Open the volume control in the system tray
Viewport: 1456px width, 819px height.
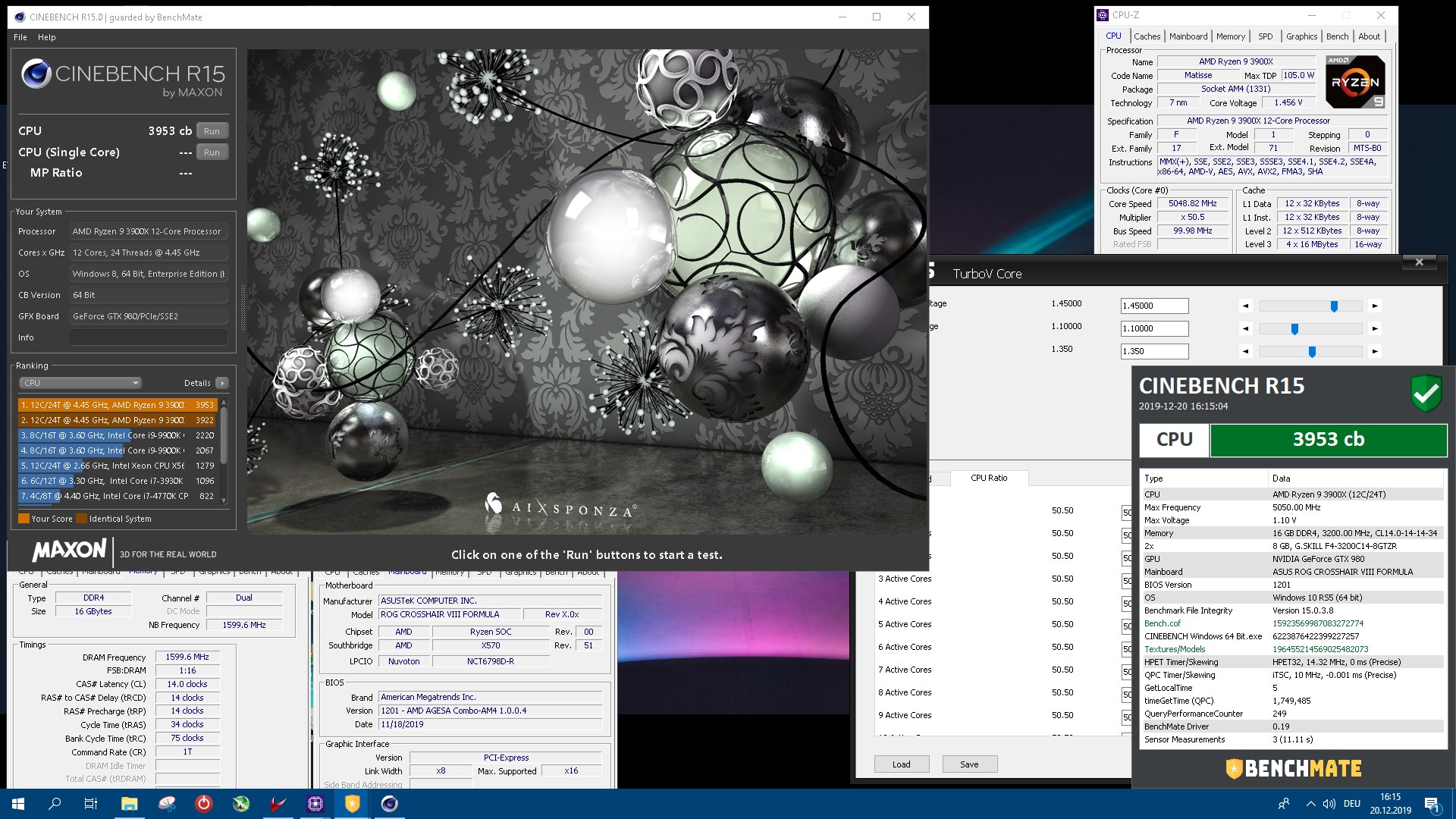click(x=1329, y=804)
